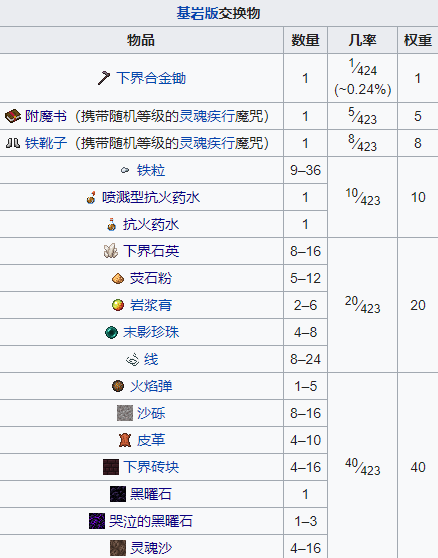Click the glowstone dust icon
438x558 pixels.
pyautogui.click(x=118, y=278)
